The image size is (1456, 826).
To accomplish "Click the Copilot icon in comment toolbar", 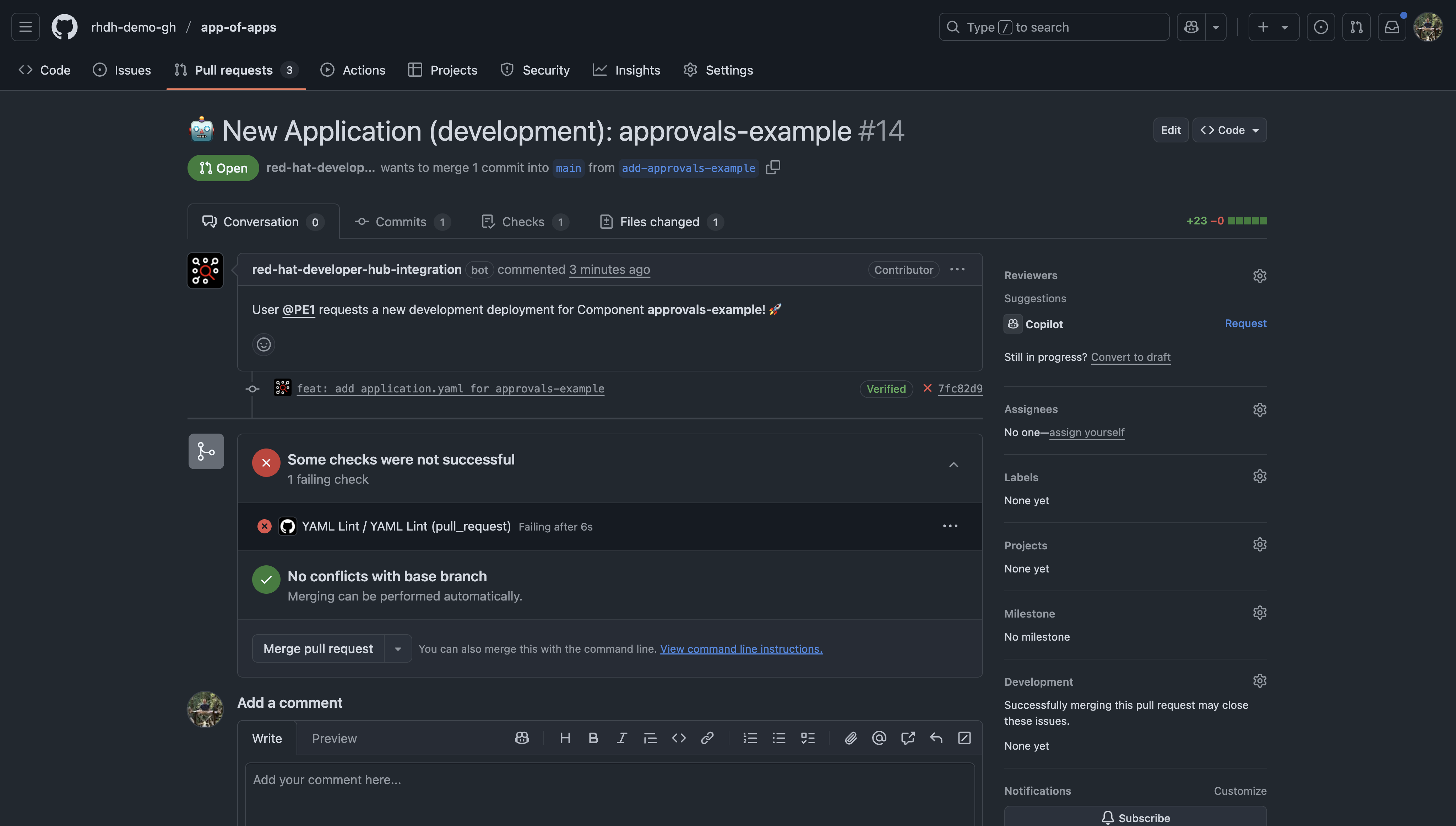I will [x=522, y=738].
